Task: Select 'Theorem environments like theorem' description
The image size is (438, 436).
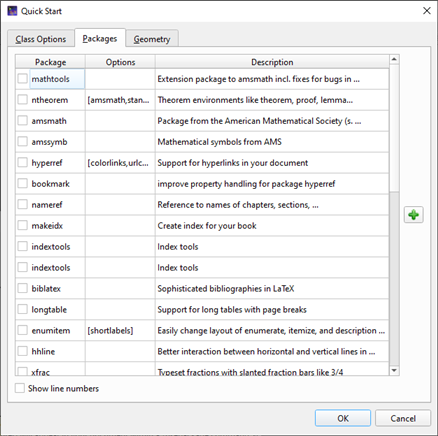Action: (x=255, y=100)
